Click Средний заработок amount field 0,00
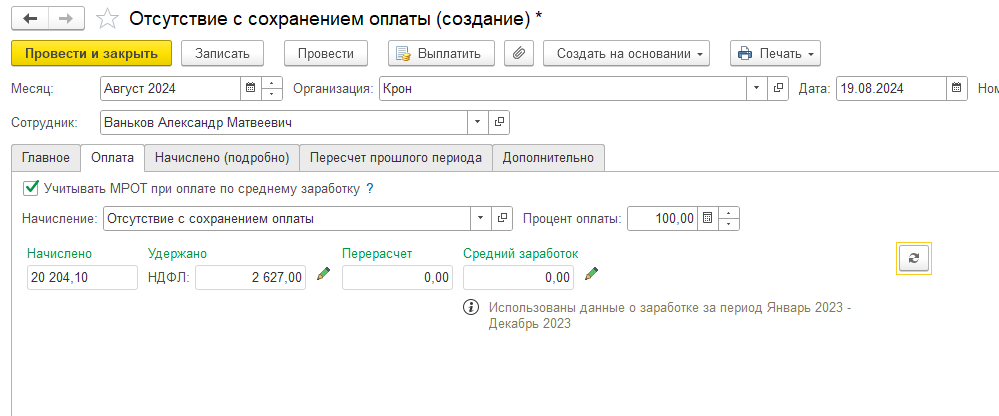The width and height of the screenshot is (999, 416). point(519,278)
